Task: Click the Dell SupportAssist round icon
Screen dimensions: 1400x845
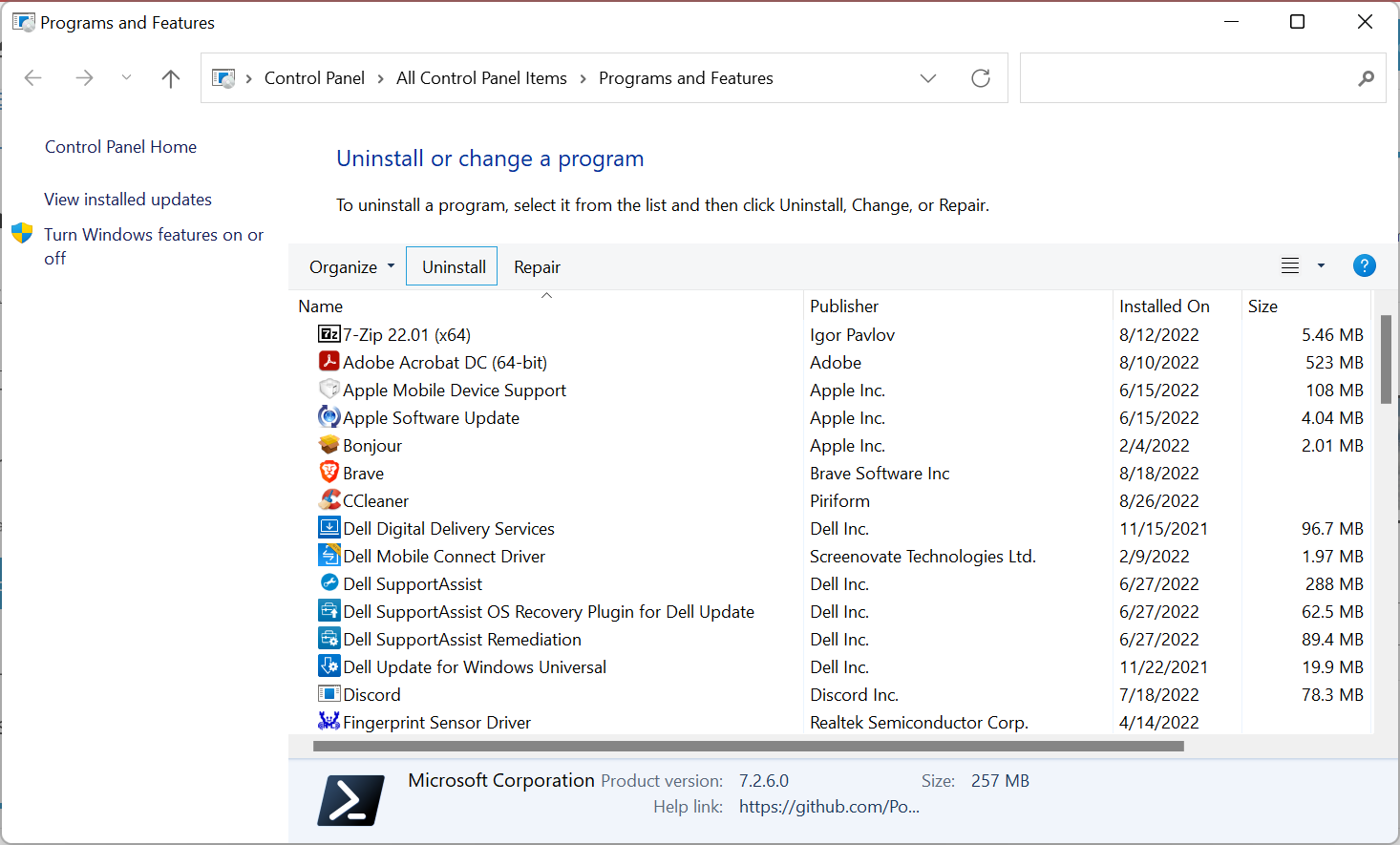Action: pos(329,583)
